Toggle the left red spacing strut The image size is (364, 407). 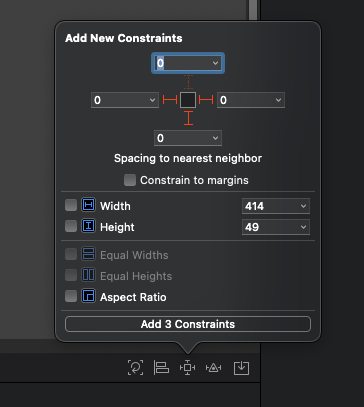170,100
